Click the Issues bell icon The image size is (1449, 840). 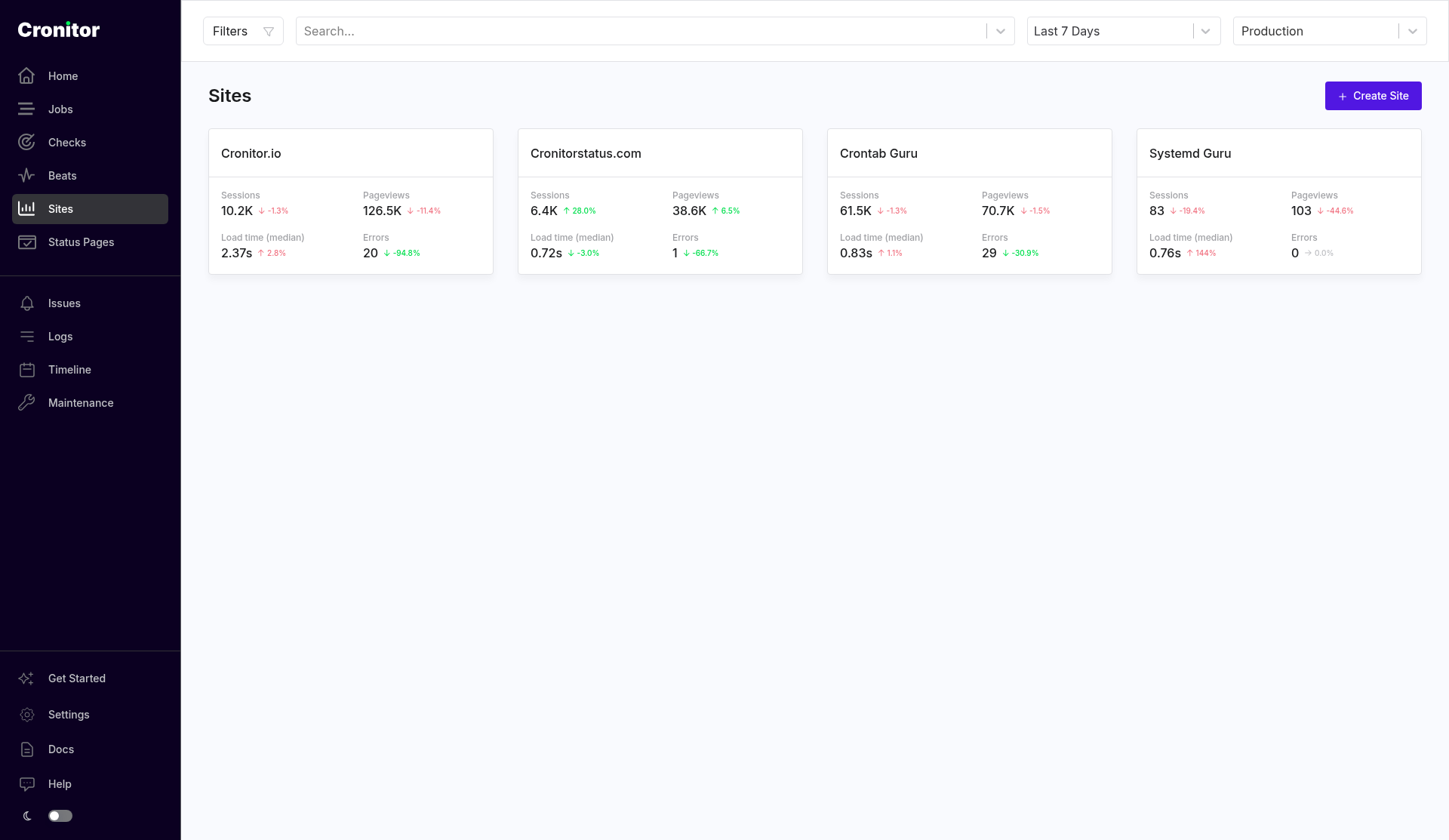[27, 303]
